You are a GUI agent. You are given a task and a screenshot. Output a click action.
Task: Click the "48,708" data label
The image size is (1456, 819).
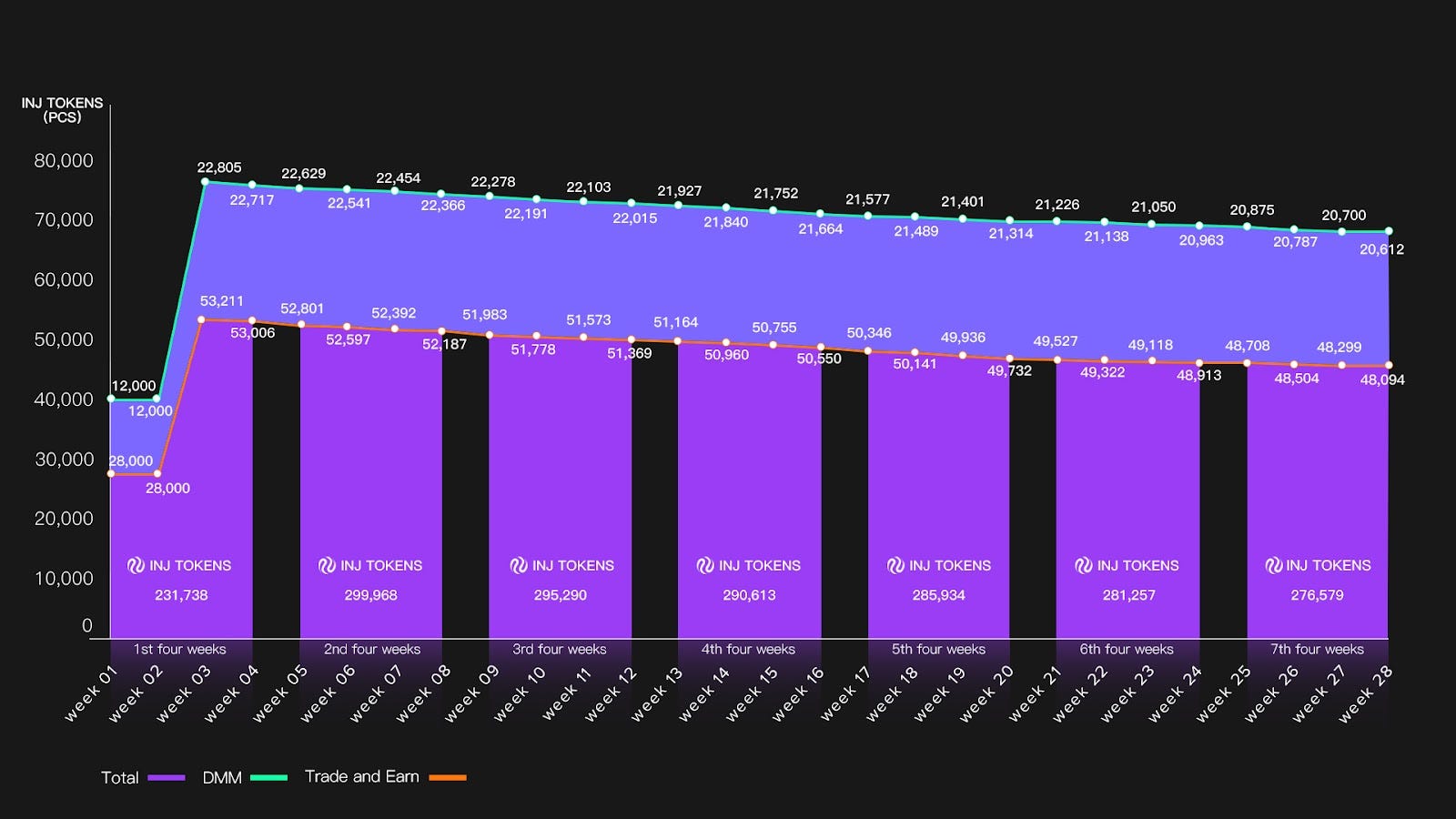[1248, 346]
